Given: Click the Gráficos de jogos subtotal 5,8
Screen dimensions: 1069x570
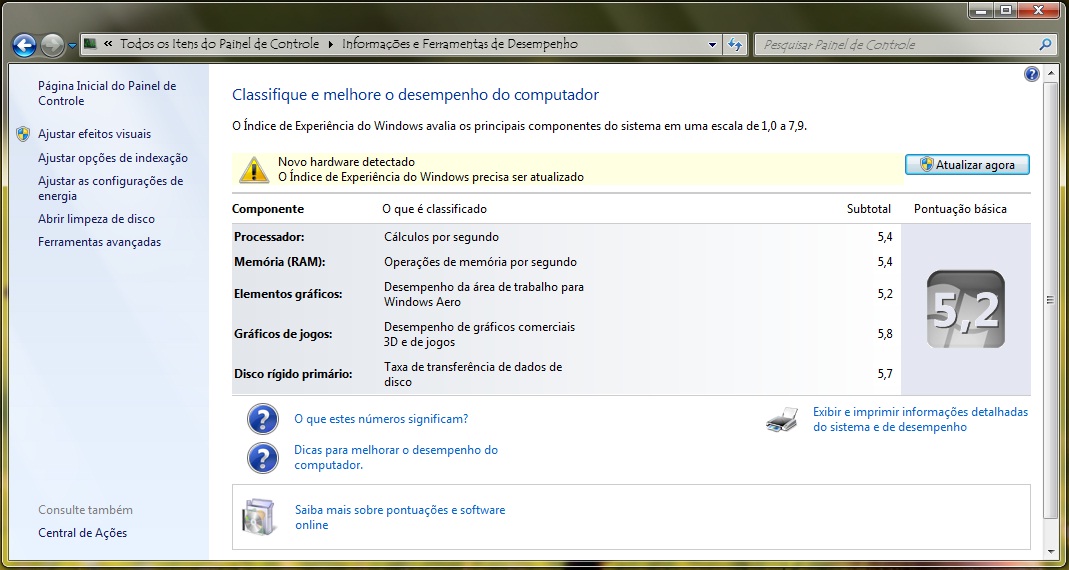Looking at the screenshot, I should tap(885, 334).
